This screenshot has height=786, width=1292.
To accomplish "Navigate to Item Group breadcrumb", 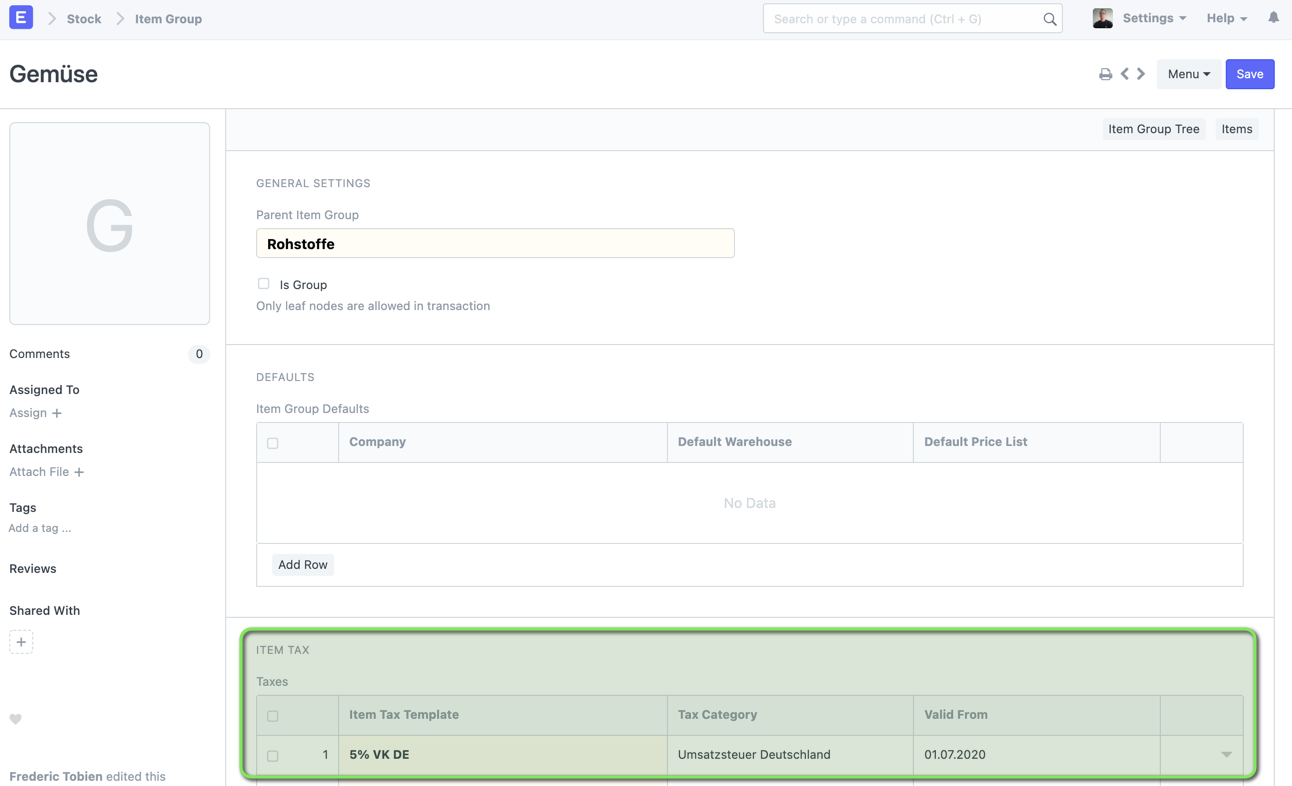I will coord(168,19).
